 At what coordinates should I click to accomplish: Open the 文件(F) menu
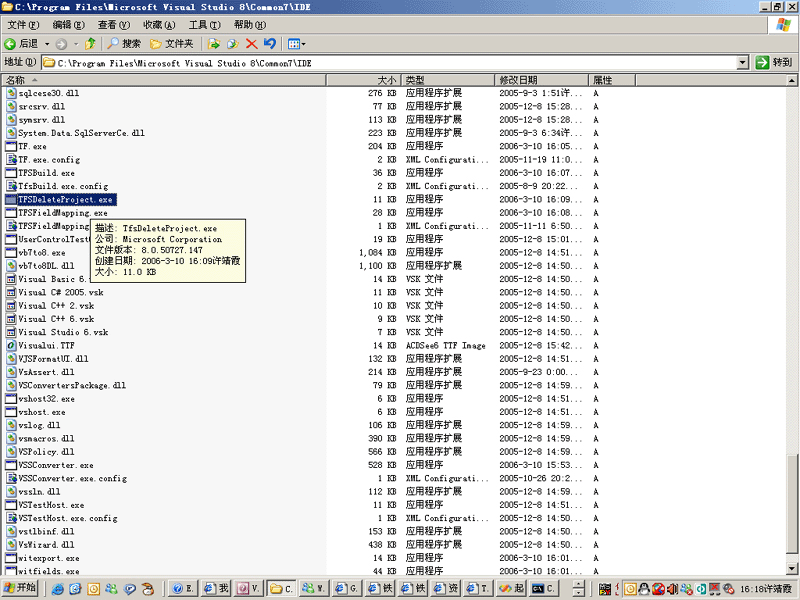click(x=23, y=24)
